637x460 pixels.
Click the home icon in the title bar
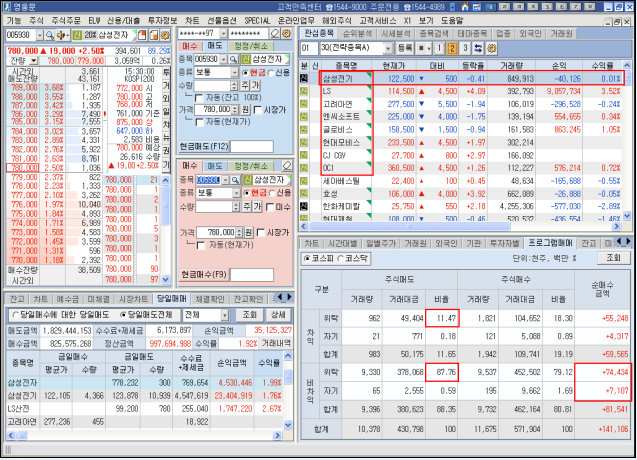pos(465,7)
